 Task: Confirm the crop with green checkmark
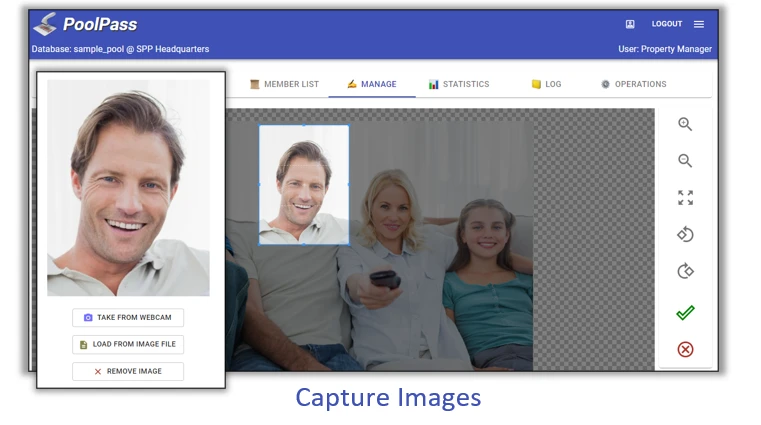(x=685, y=313)
